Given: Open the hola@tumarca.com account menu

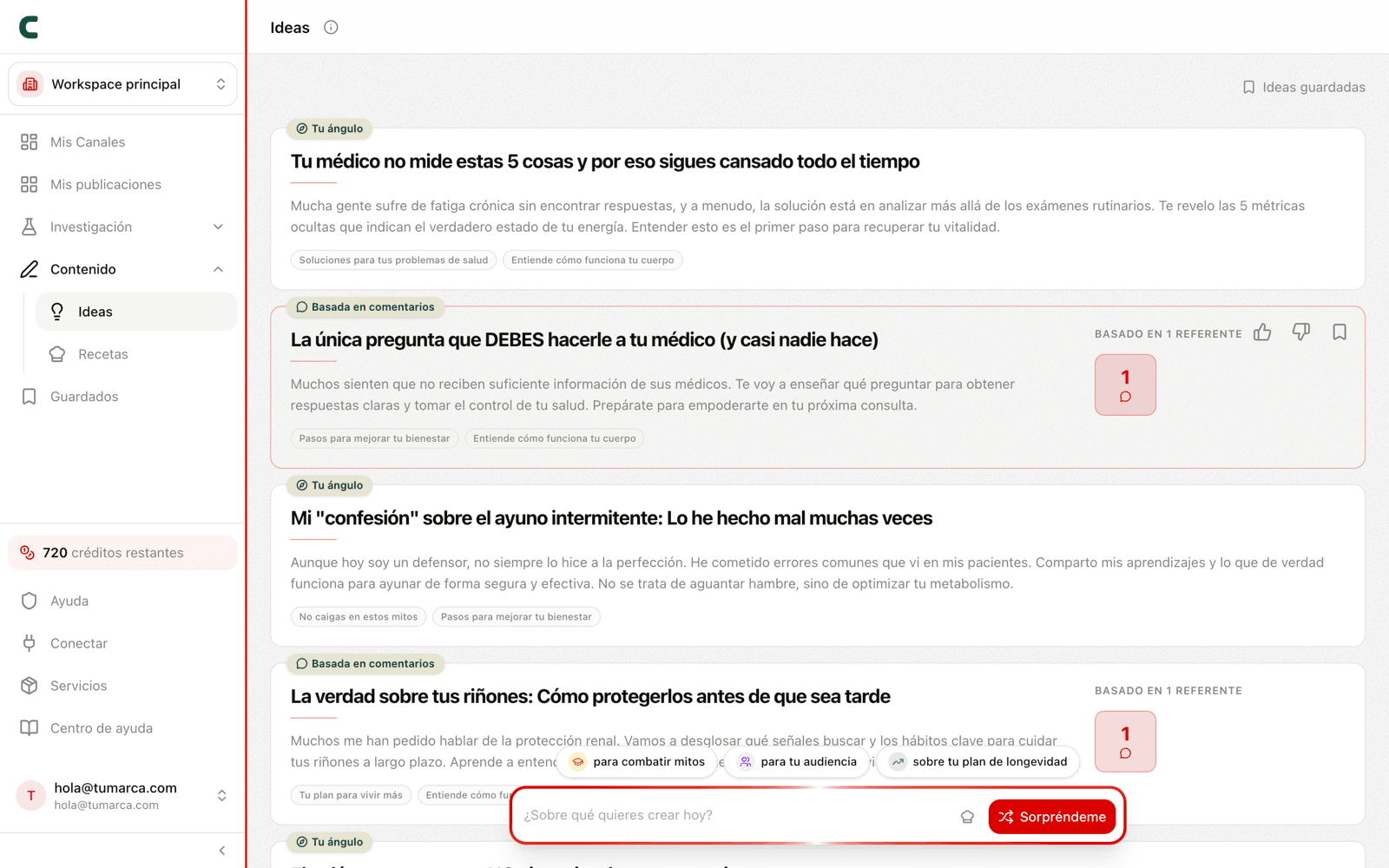Looking at the screenshot, I should (x=122, y=795).
